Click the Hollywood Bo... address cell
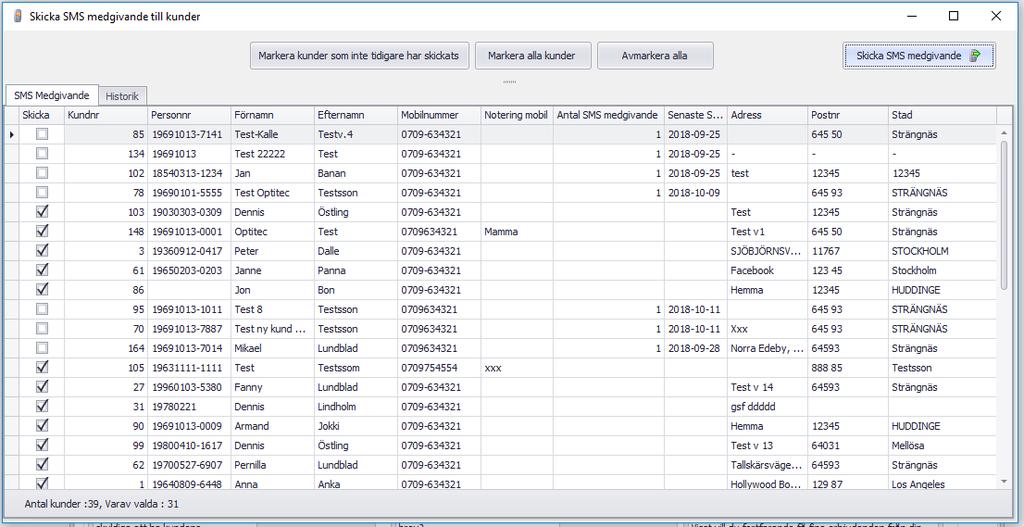The width and height of the screenshot is (1024, 527). coord(767,484)
